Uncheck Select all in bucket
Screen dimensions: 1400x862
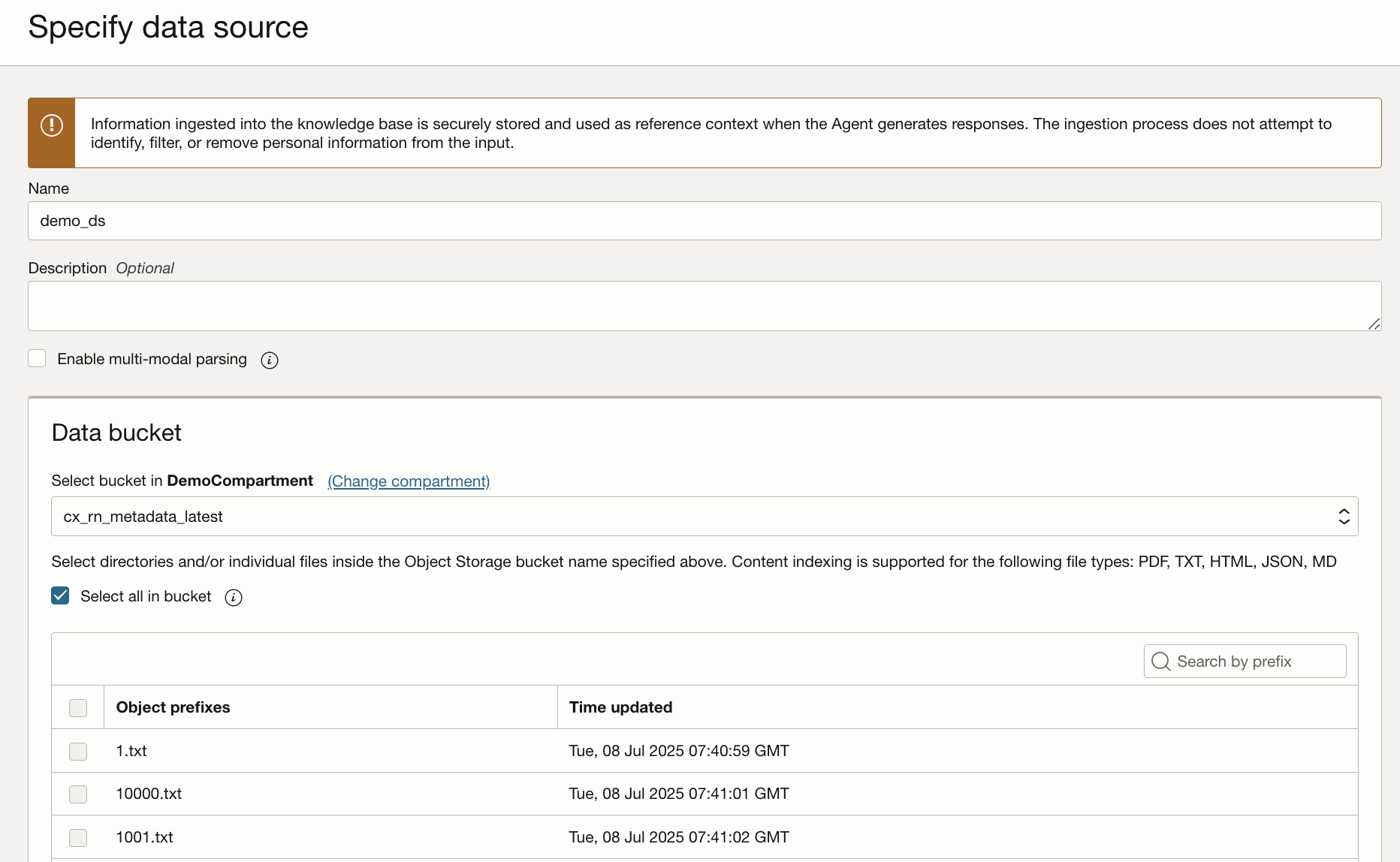61,596
